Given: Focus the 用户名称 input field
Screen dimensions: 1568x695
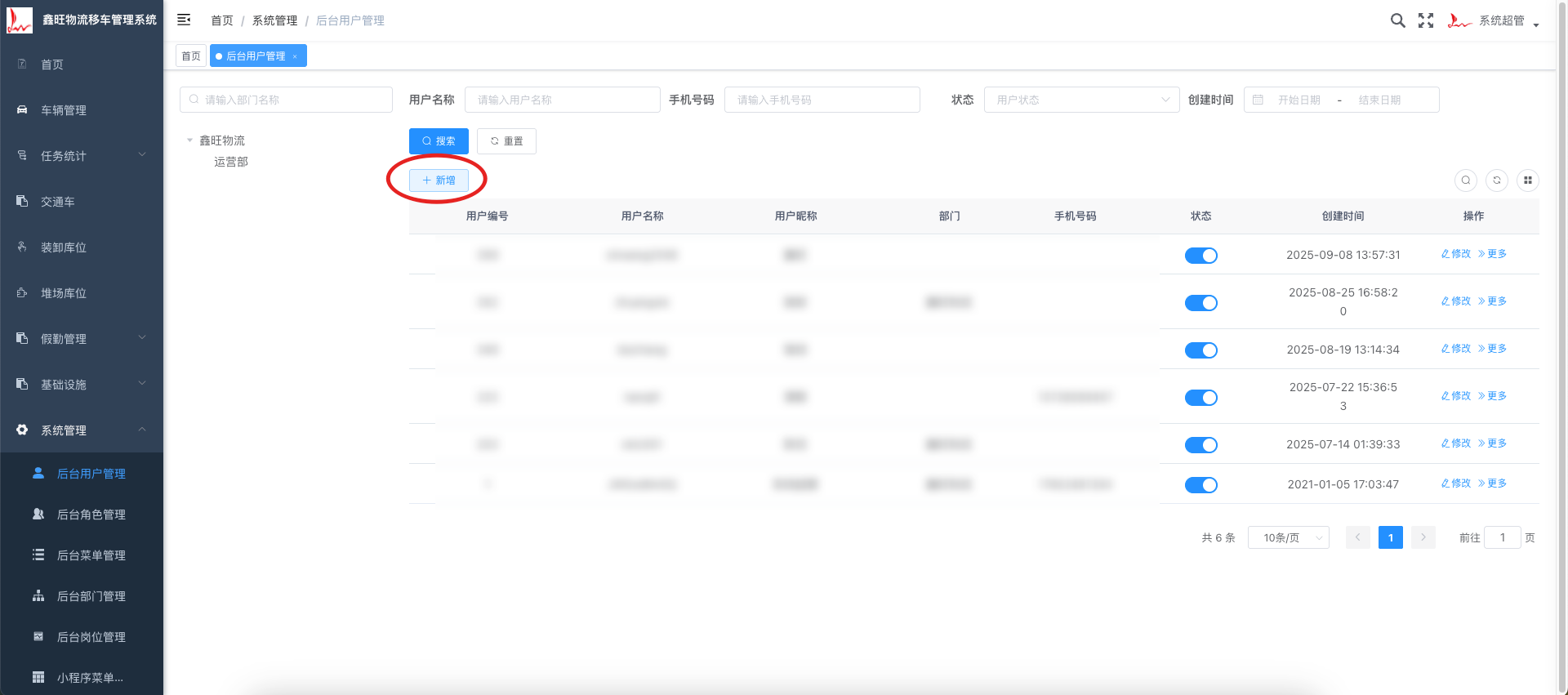Looking at the screenshot, I should pyautogui.click(x=563, y=100).
